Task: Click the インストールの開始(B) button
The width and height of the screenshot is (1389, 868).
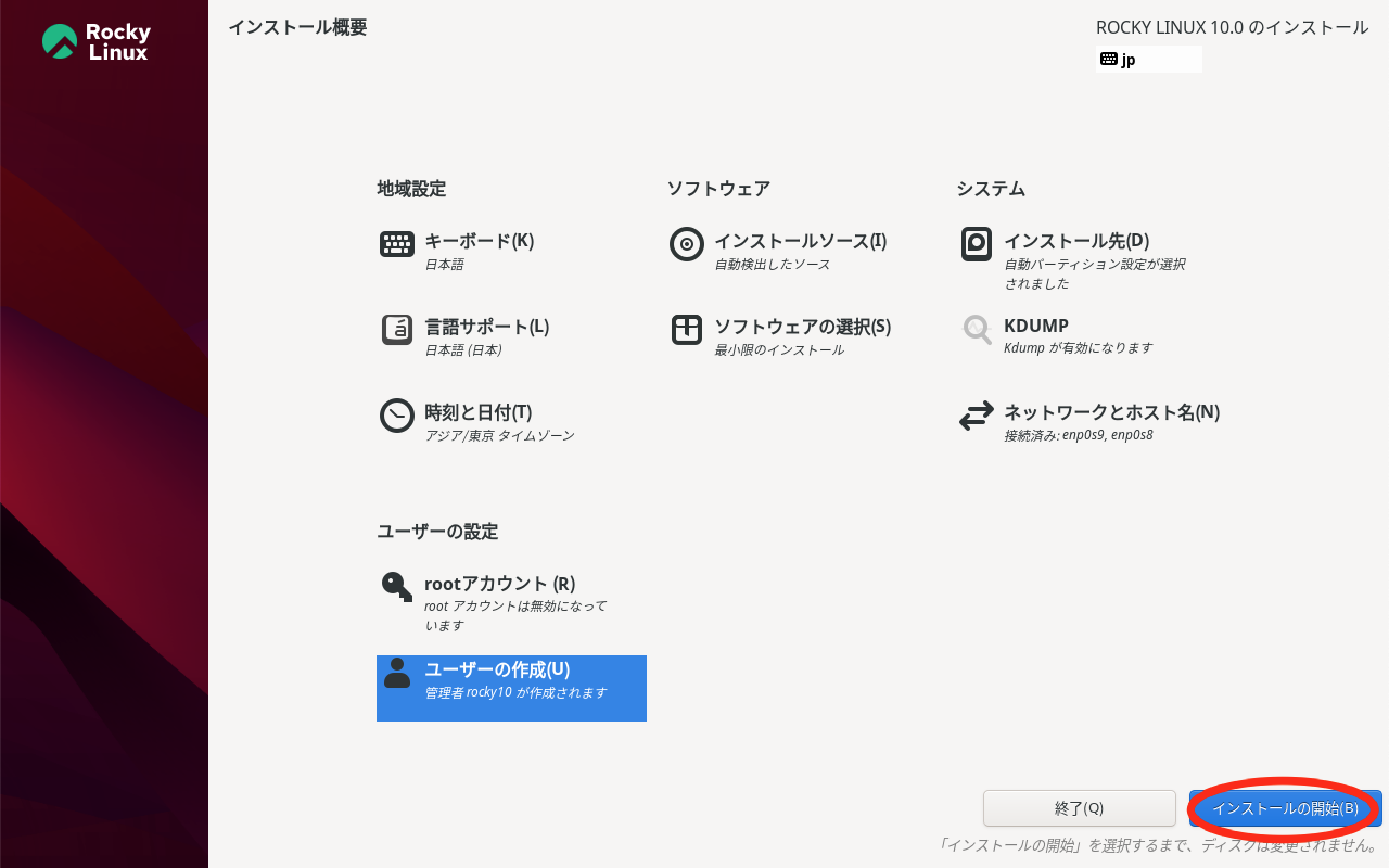Action: [1285, 808]
